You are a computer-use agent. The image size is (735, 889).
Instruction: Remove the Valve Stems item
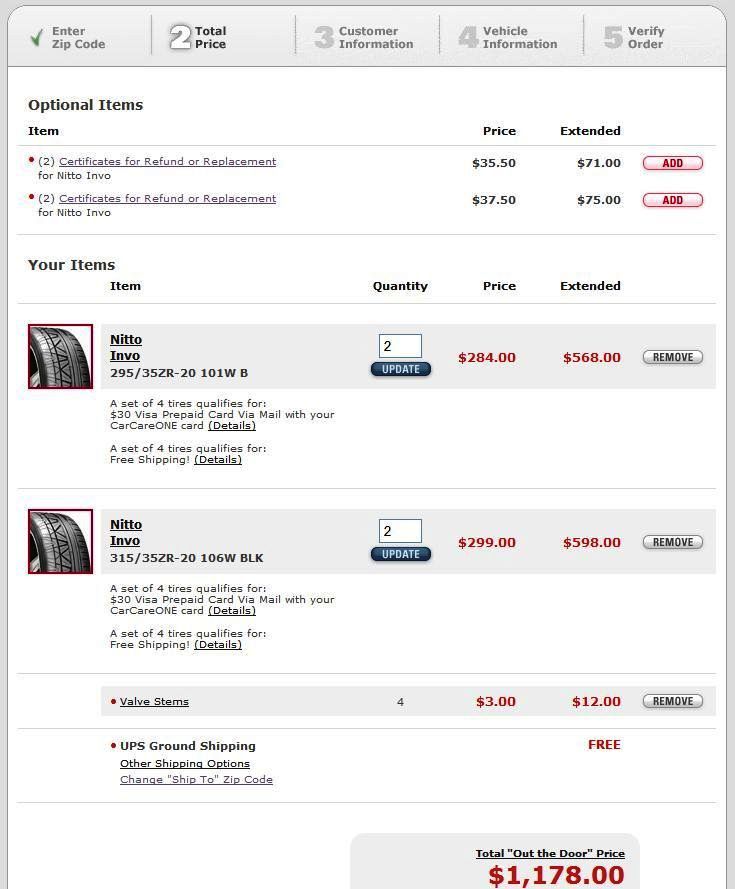(672, 701)
